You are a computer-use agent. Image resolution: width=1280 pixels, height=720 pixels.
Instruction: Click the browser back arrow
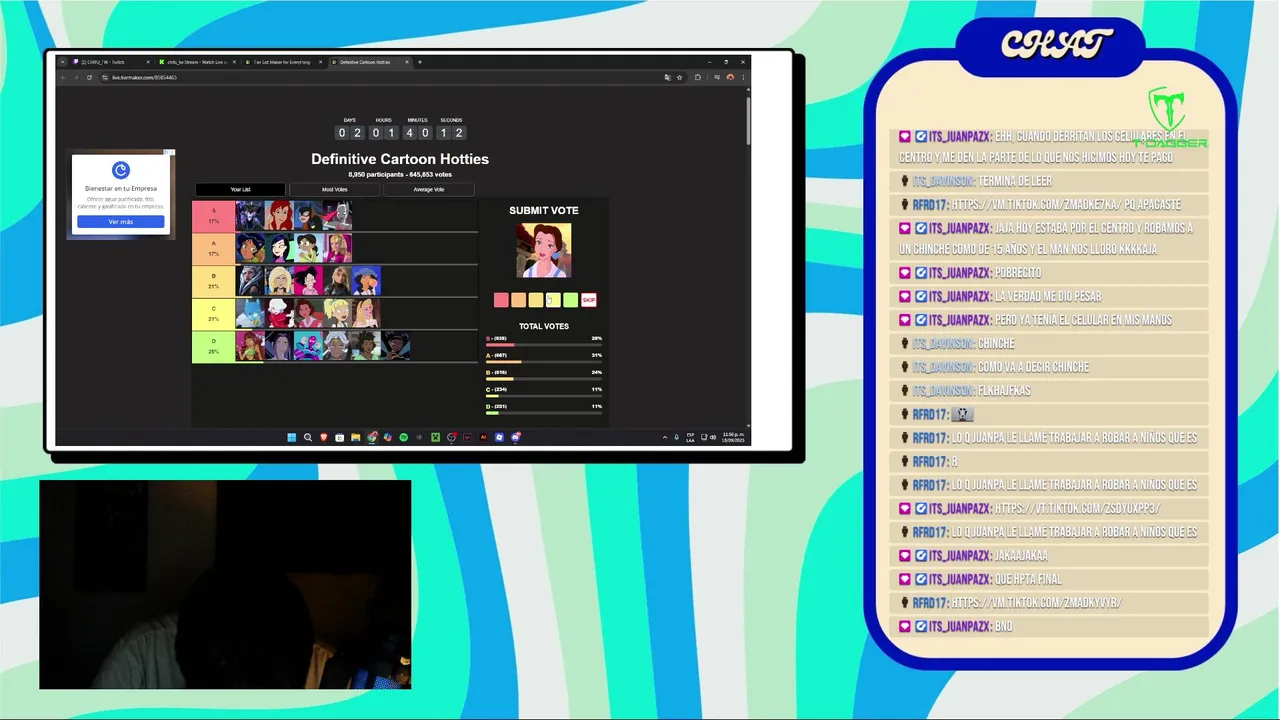[x=64, y=77]
